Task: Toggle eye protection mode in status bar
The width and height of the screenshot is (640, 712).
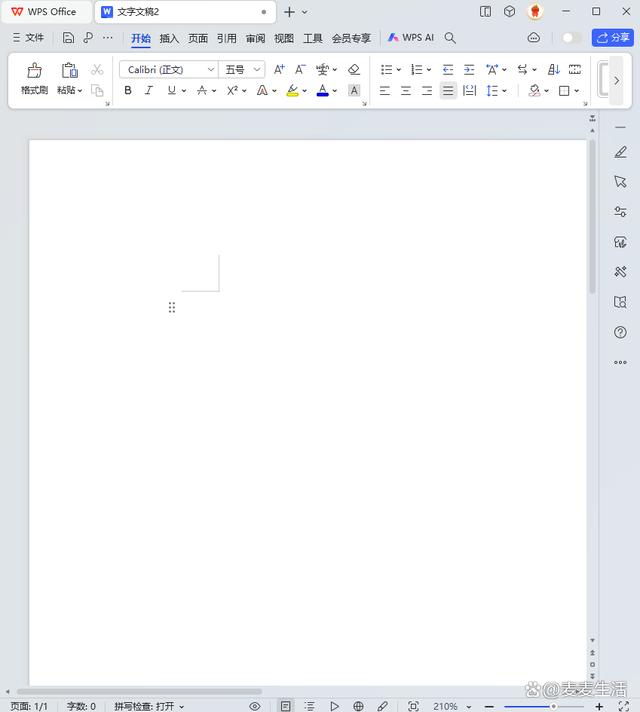Action: 255,706
